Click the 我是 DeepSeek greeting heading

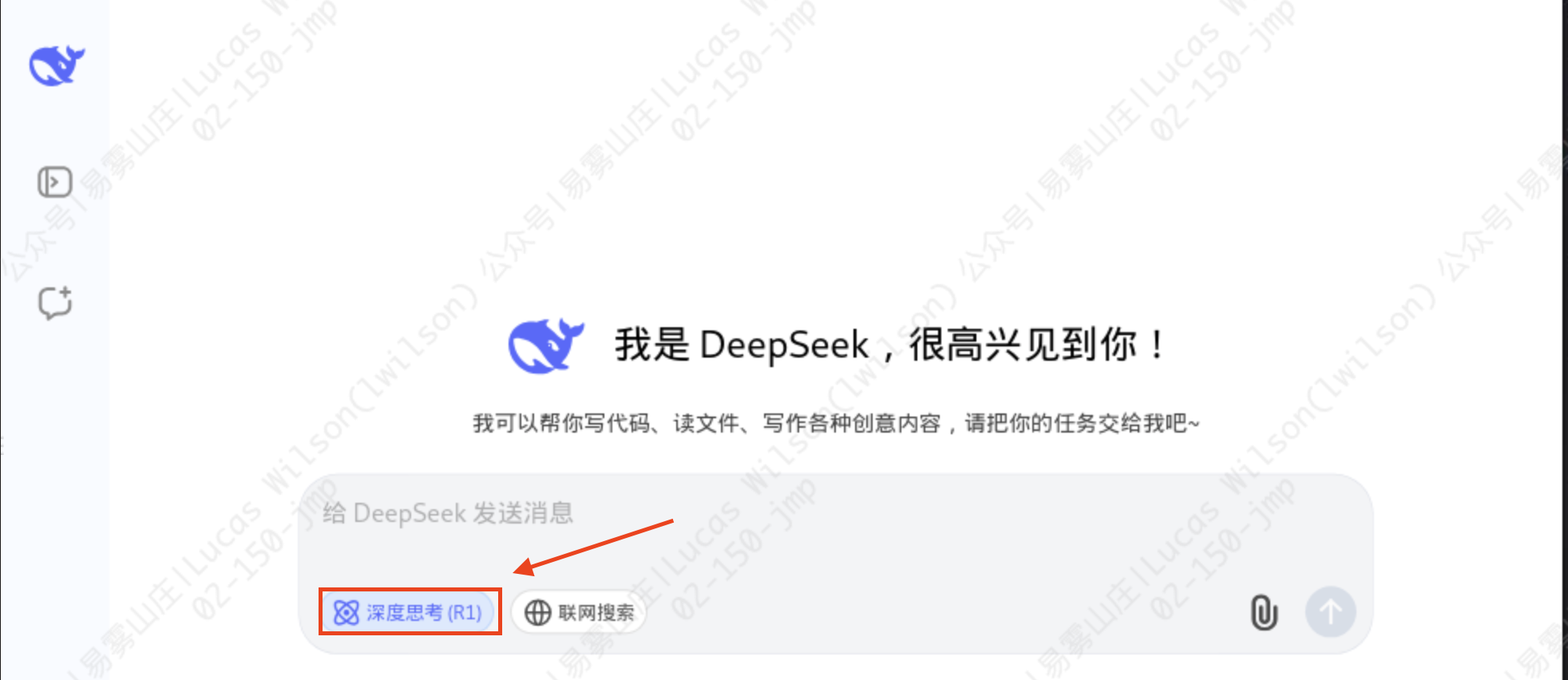point(889,346)
